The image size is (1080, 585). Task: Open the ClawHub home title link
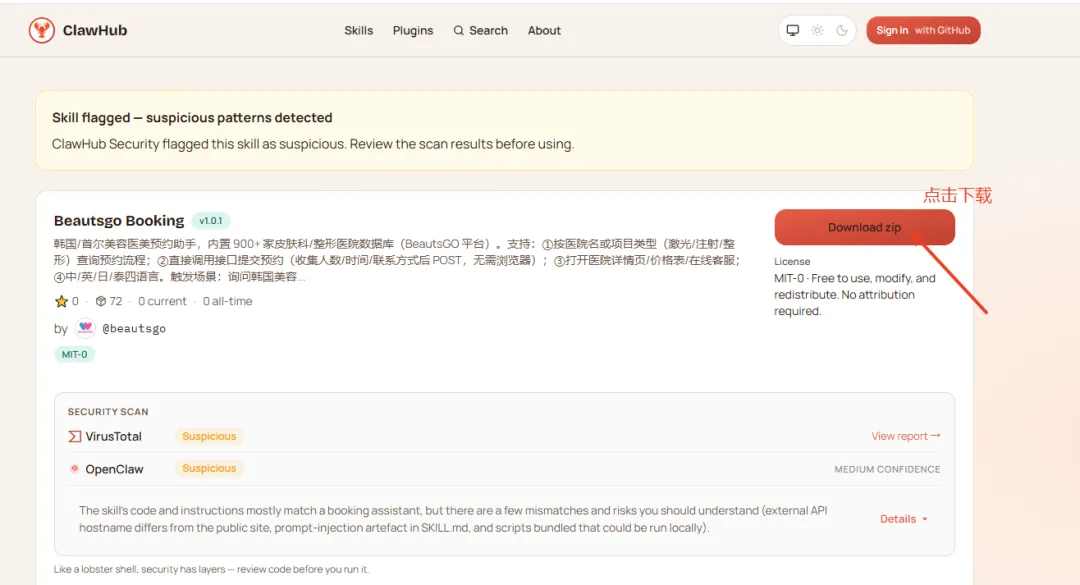pyautogui.click(x=95, y=30)
